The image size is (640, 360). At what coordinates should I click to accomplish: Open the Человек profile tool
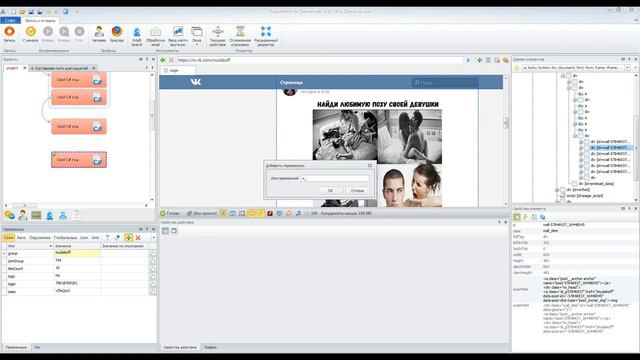pyautogui.click(x=99, y=34)
